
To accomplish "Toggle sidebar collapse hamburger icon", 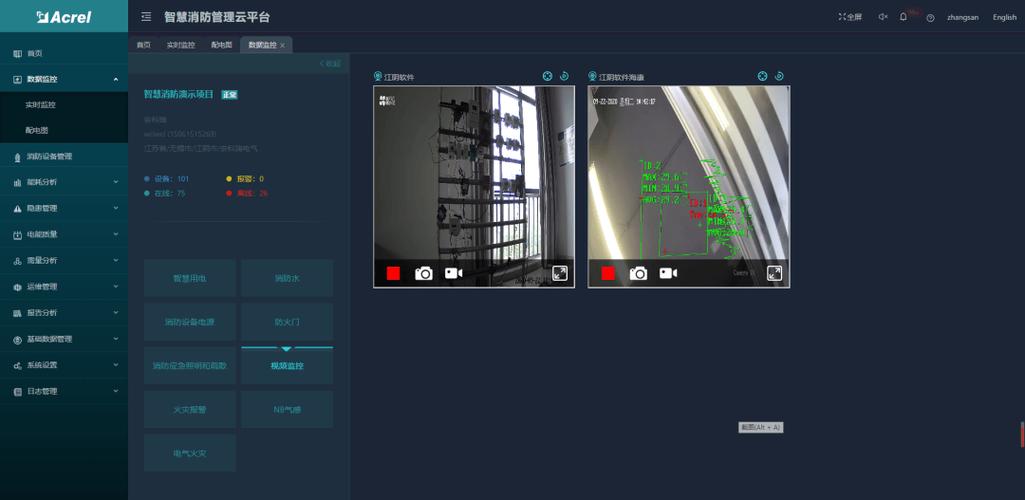I will click(146, 17).
